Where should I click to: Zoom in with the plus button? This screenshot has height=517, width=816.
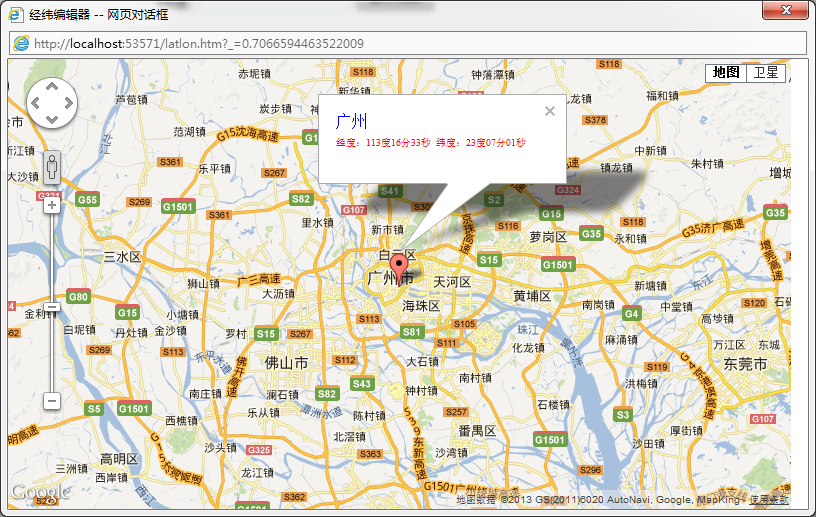52,205
